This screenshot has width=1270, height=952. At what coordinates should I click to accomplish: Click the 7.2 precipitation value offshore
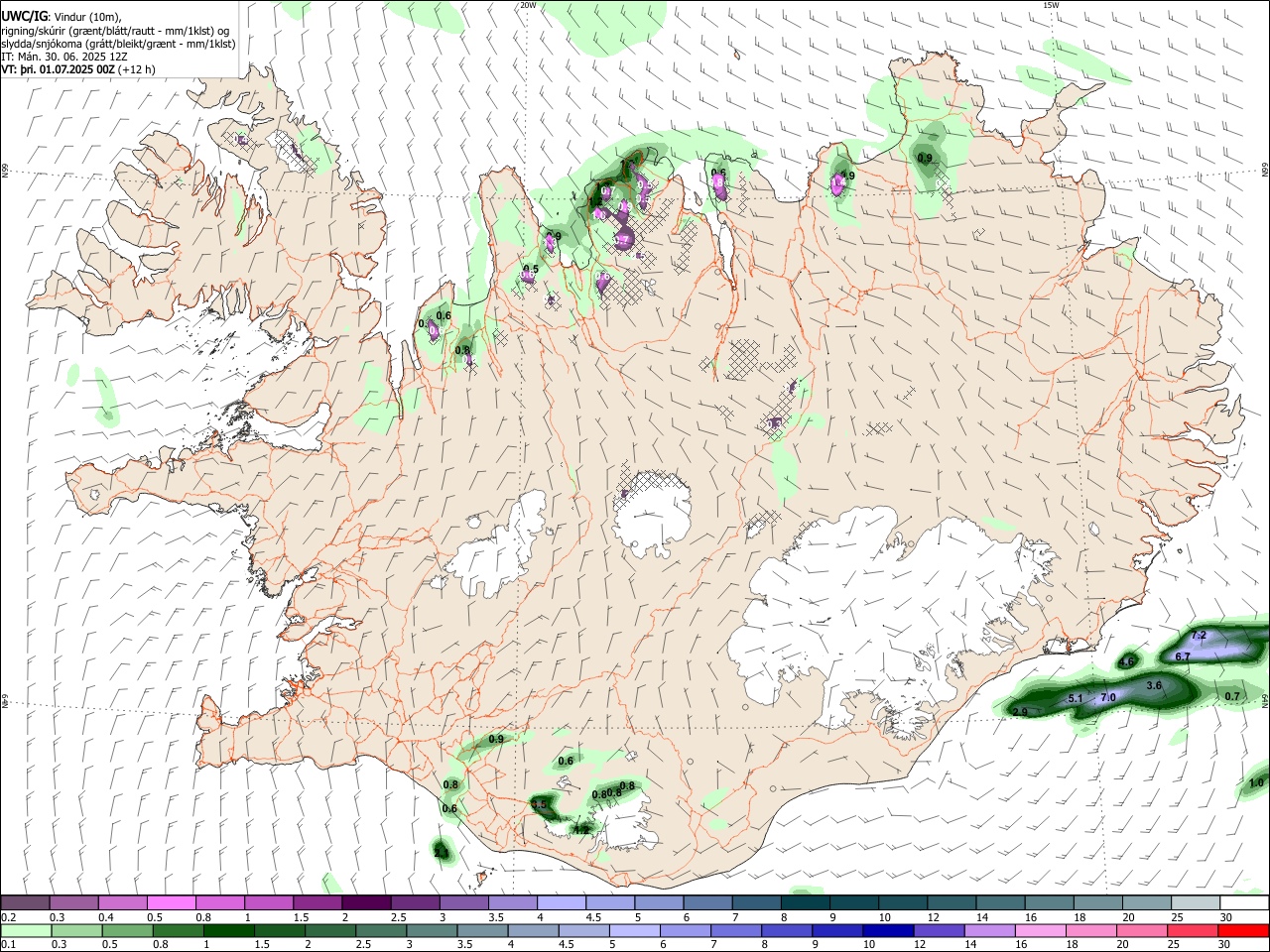pos(1198,635)
